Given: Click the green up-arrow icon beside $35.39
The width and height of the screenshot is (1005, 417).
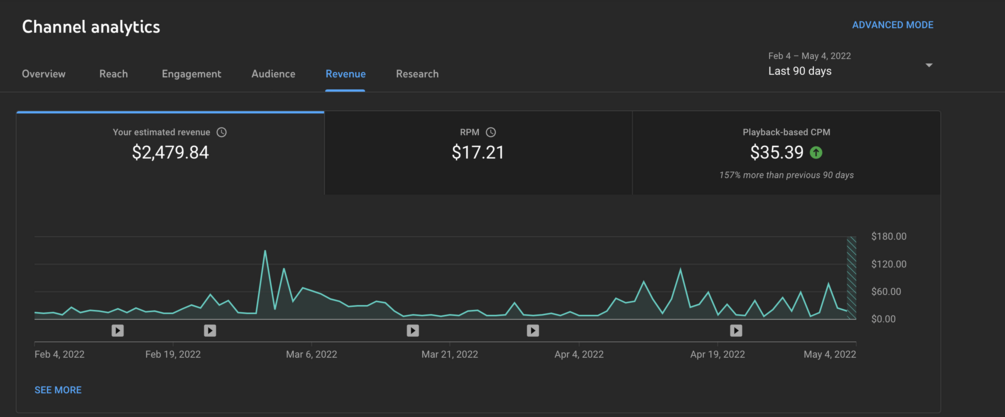Looking at the screenshot, I should tap(816, 153).
